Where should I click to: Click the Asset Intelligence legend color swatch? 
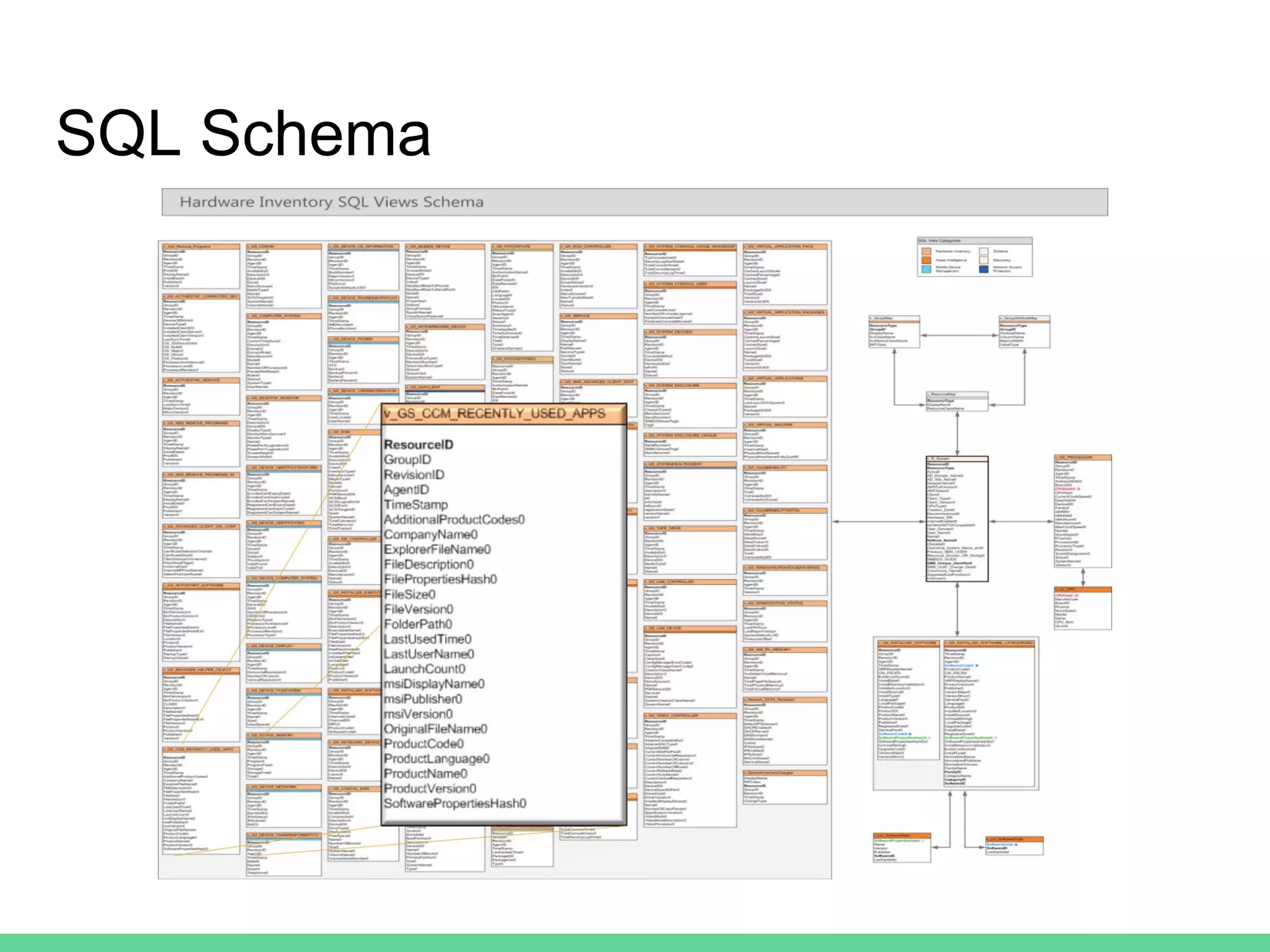[x=926, y=260]
